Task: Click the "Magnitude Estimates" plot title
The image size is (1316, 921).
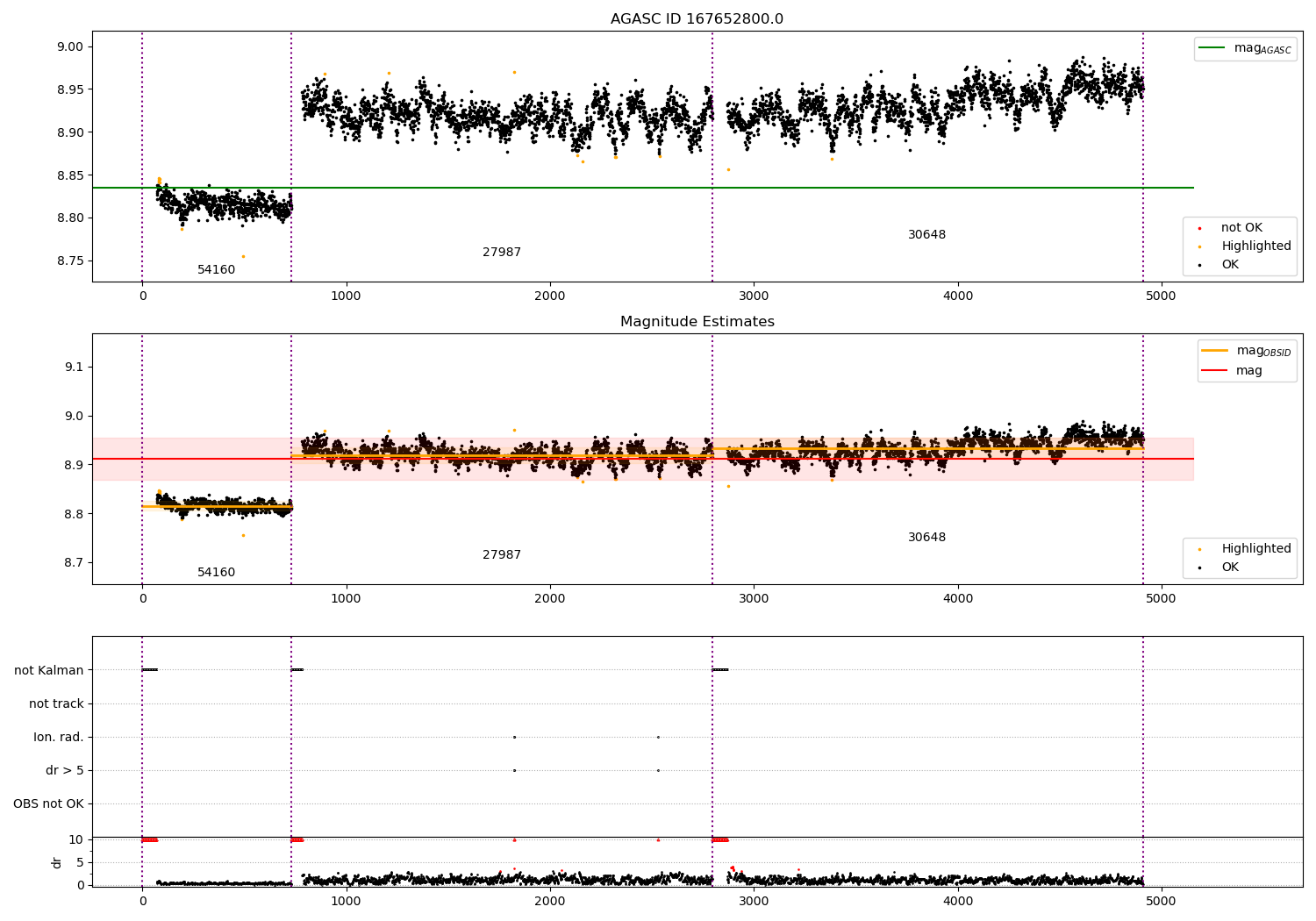Action: pyautogui.click(x=697, y=322)
